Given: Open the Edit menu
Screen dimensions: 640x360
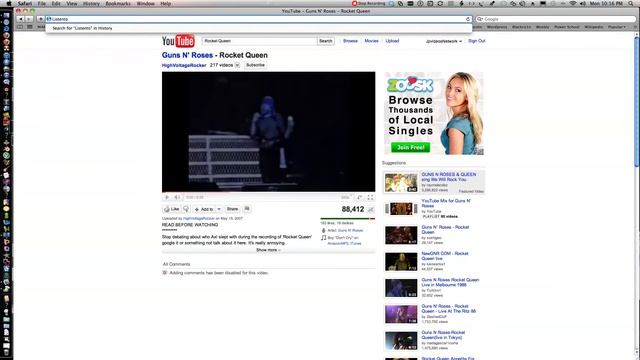Looking at the screenshot, I should 56,3.
